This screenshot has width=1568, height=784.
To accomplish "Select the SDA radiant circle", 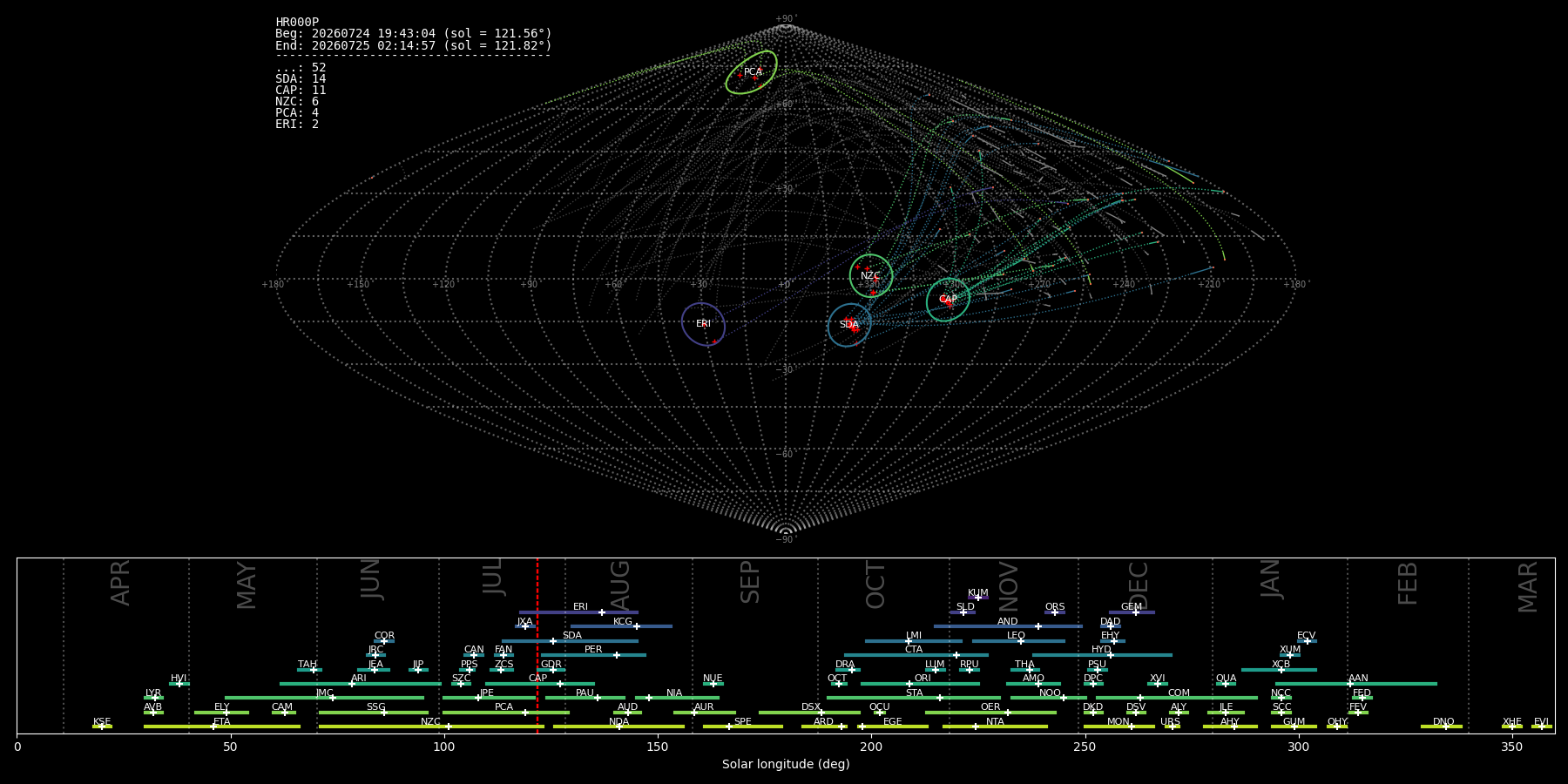I will pos(849,325).
